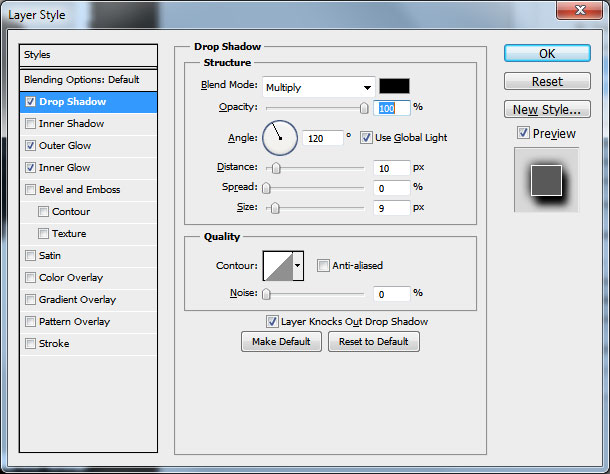Select the Inner Shadow entry label

[x=72, y=124]
